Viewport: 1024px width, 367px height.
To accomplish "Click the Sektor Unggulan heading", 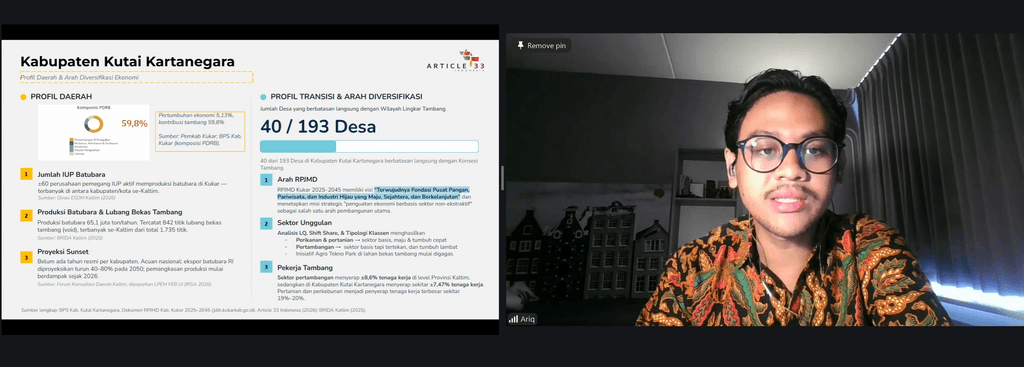I will coord(304,223).
